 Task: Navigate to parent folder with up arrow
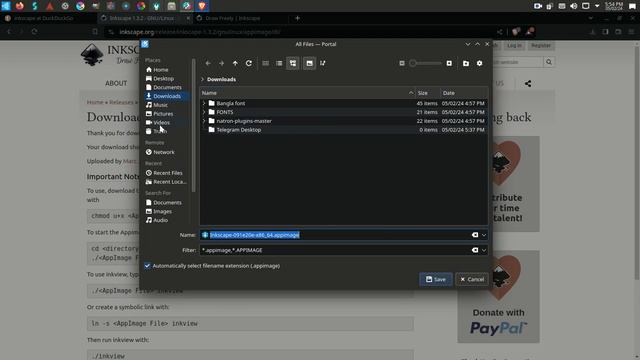click(x=235, y=63)
